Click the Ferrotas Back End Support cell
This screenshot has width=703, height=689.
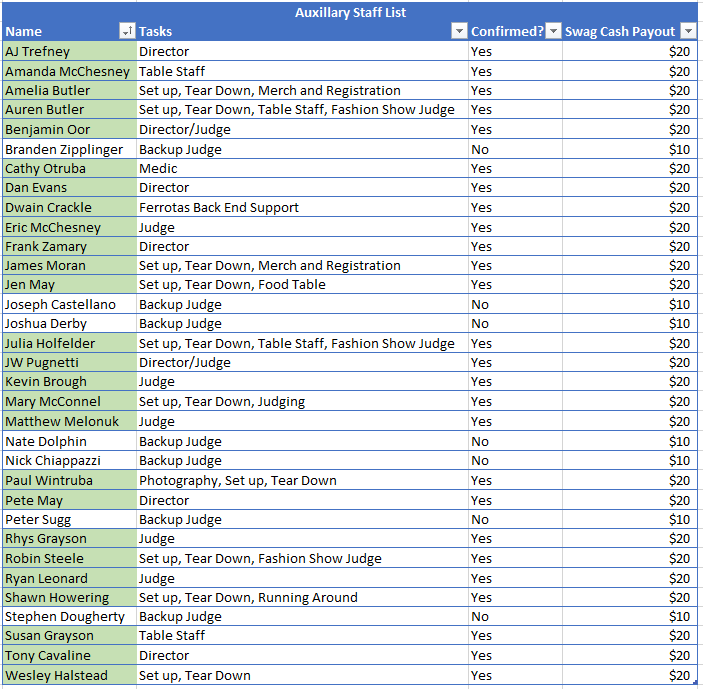pos(302,207)
